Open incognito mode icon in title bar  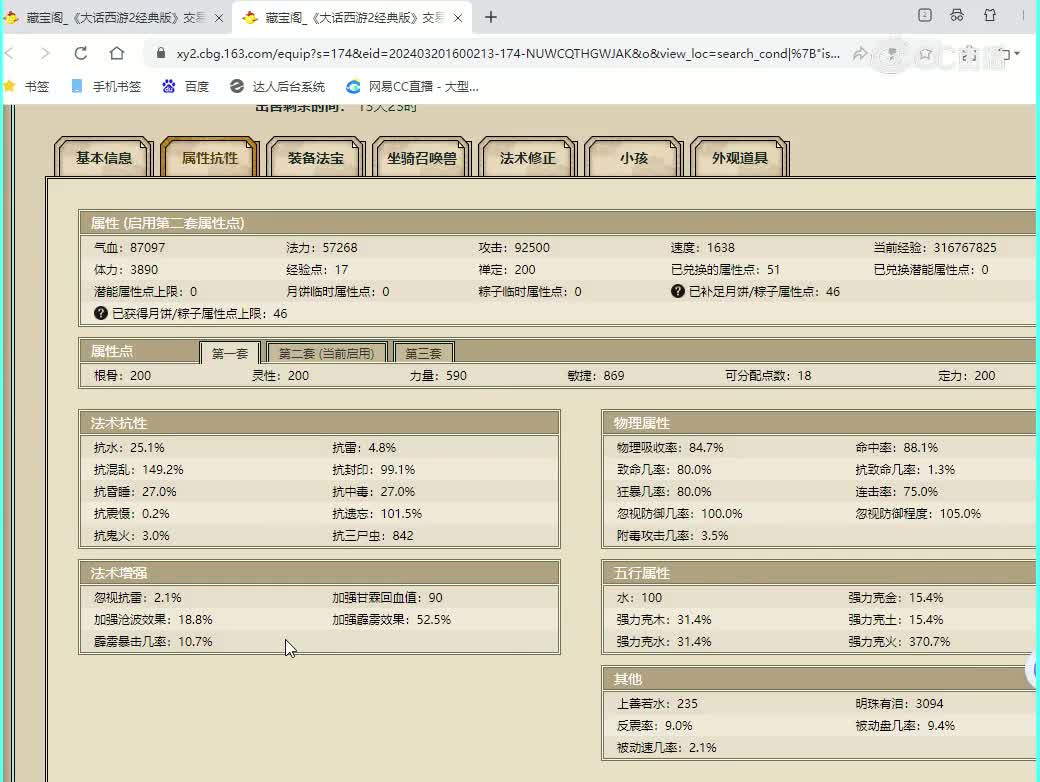956,15
